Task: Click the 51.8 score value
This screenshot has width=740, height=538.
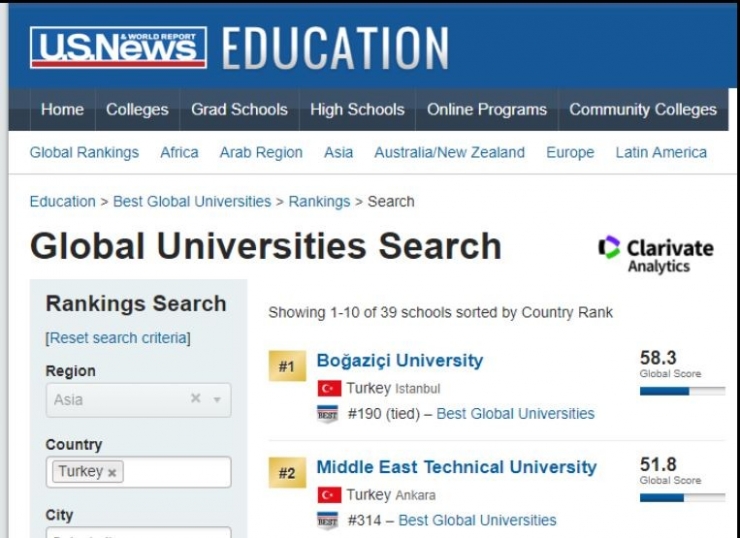Action: (x=658, y=464)
